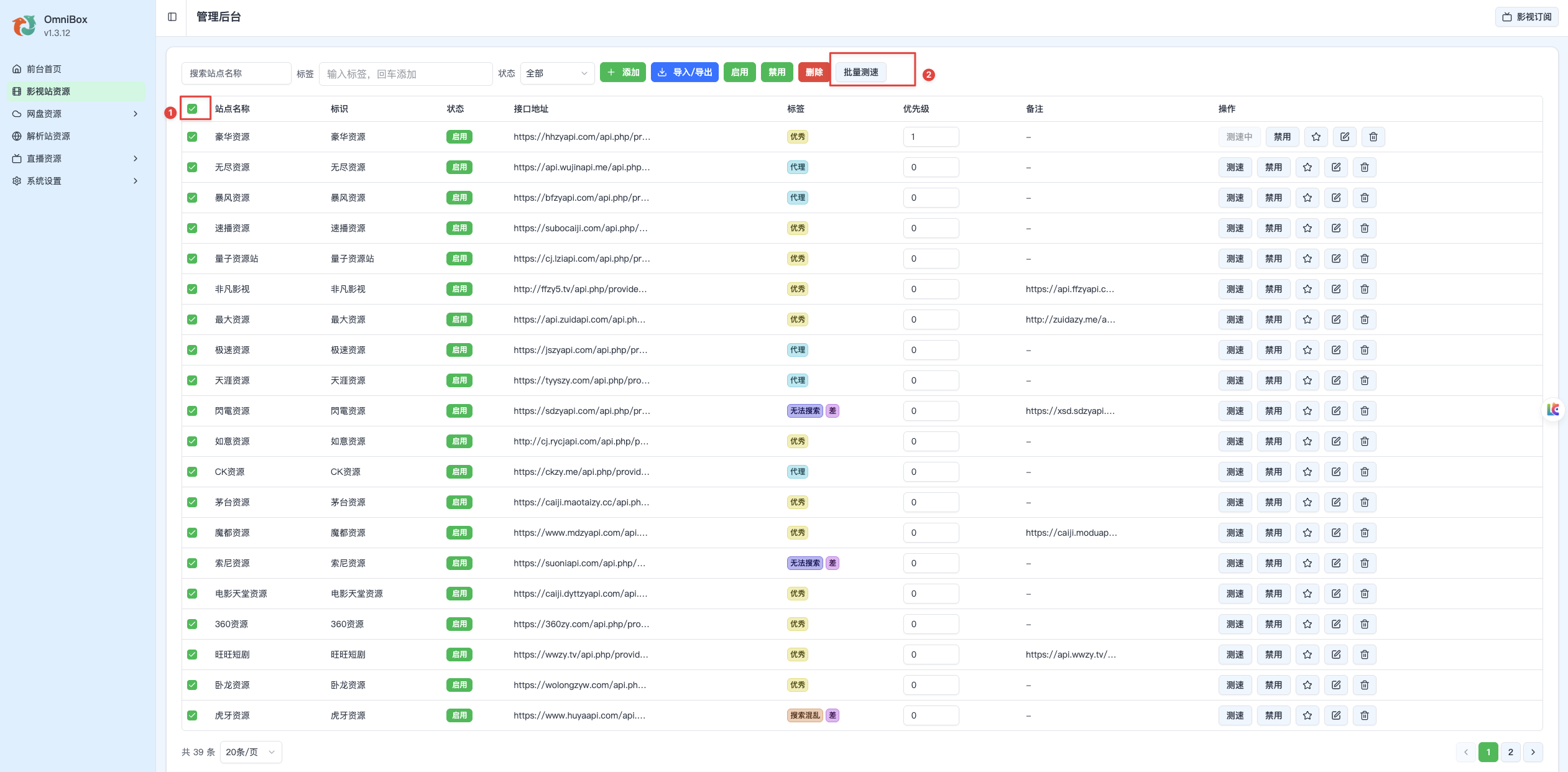
Task: Expand the 直播资源 sidebar menu
Action: click(78, 159)
